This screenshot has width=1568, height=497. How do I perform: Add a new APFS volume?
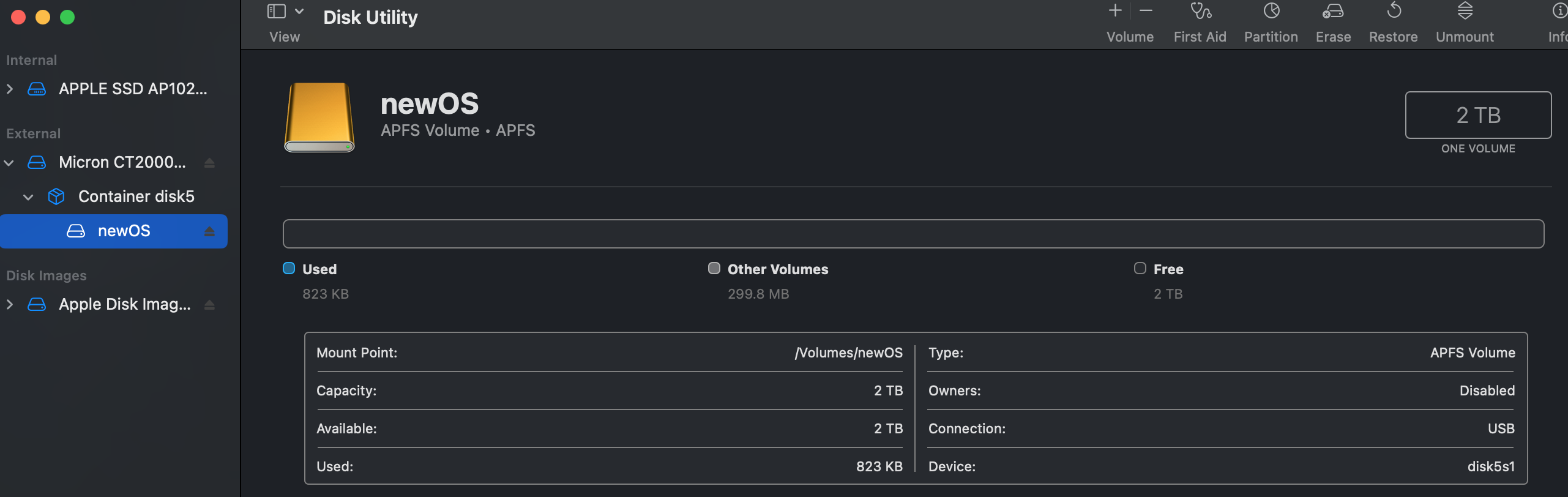pos(1115,11)
